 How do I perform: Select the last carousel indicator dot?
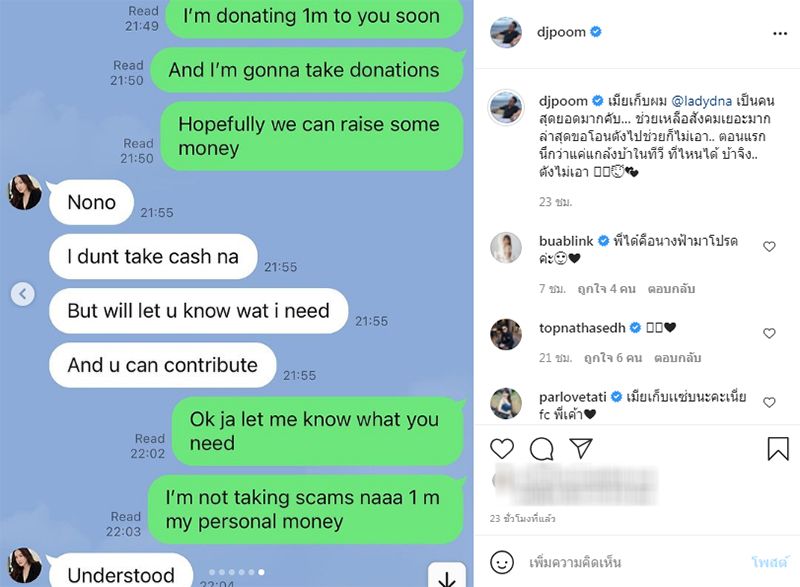(261, 572)
